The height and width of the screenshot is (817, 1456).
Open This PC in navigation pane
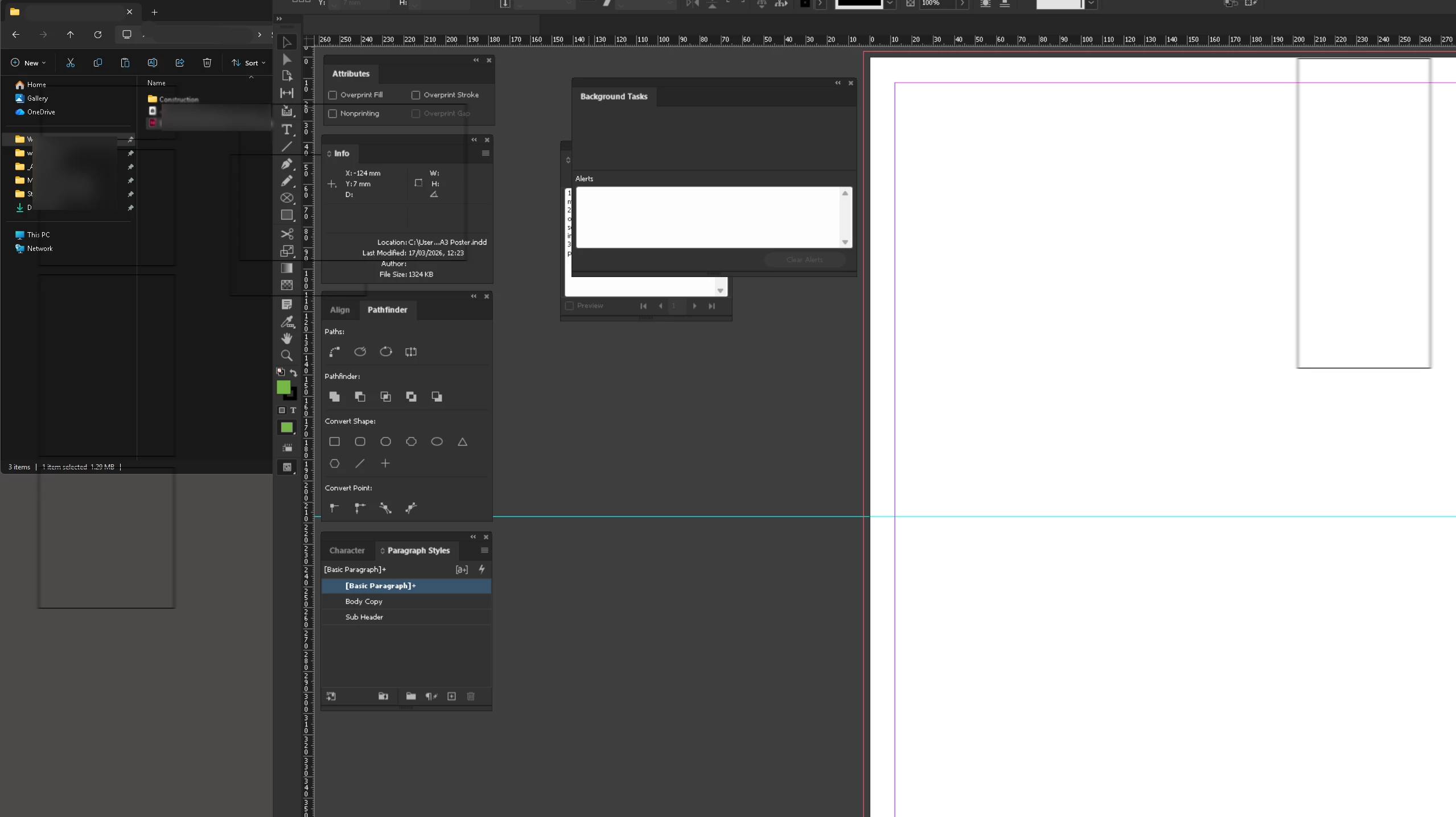(x=38, y=234)
